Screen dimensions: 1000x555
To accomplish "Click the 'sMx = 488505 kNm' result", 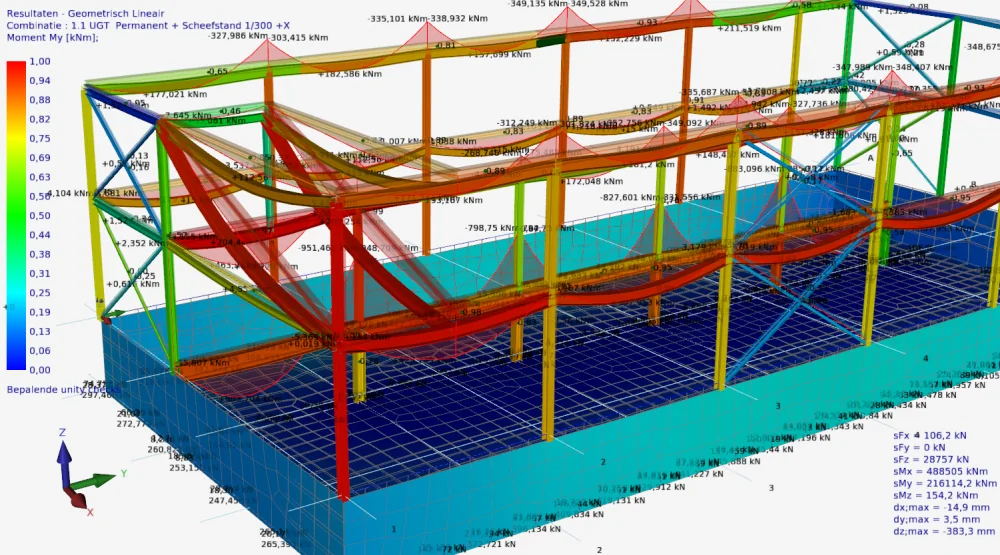I will pyautogui.click(x=940, y=471).
